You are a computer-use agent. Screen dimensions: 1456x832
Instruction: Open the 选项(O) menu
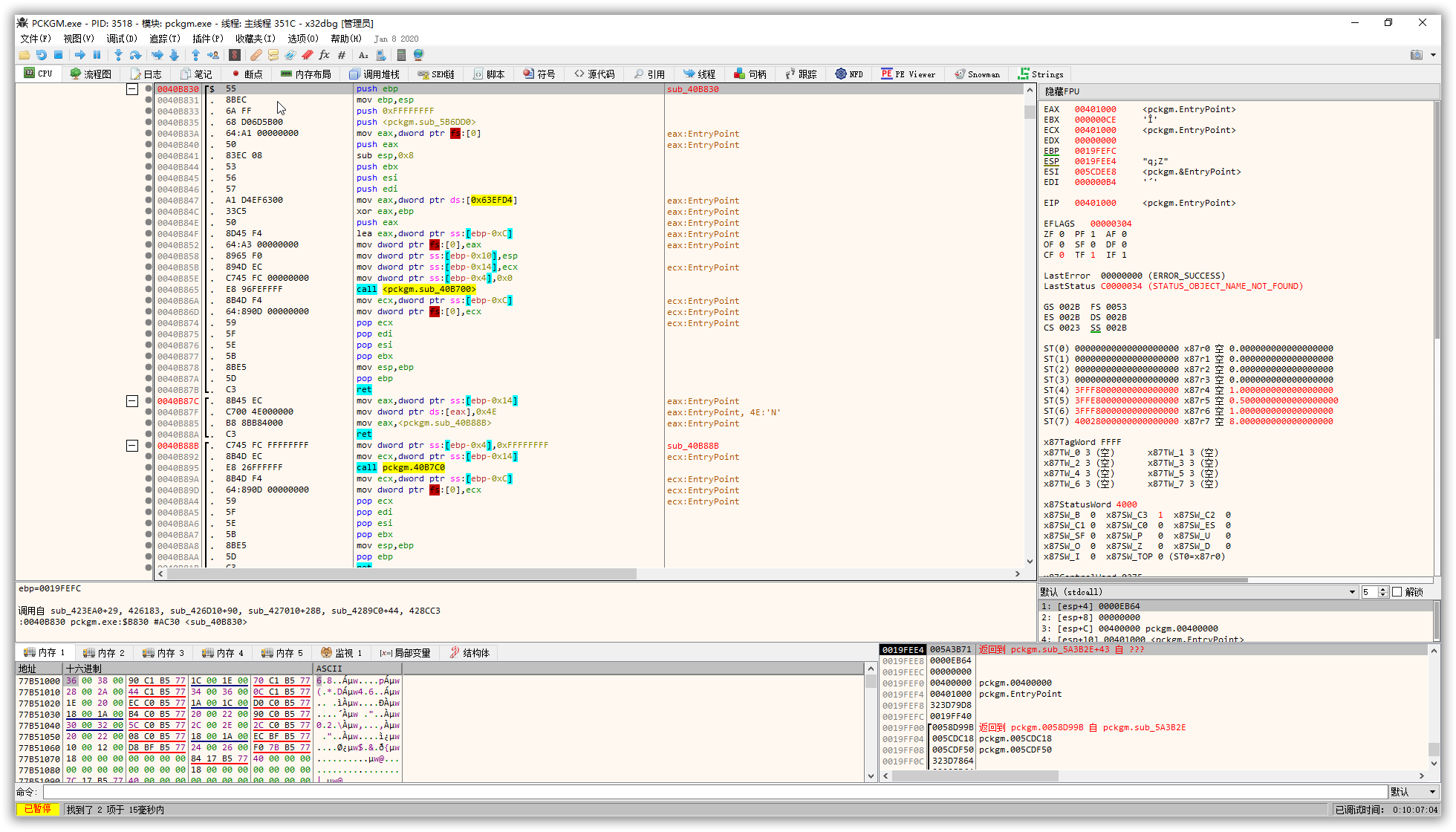click(x=303, y=39)
